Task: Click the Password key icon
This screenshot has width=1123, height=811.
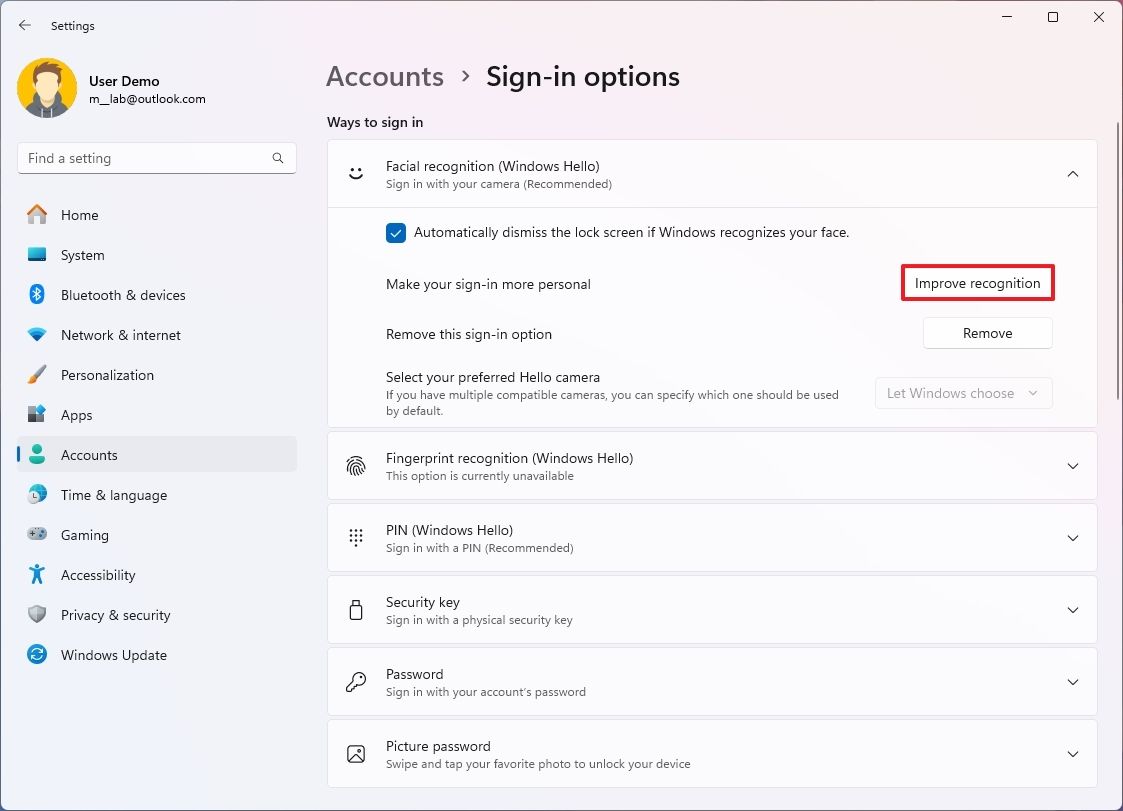Action: pyautogui.click(x=356, y=681)
